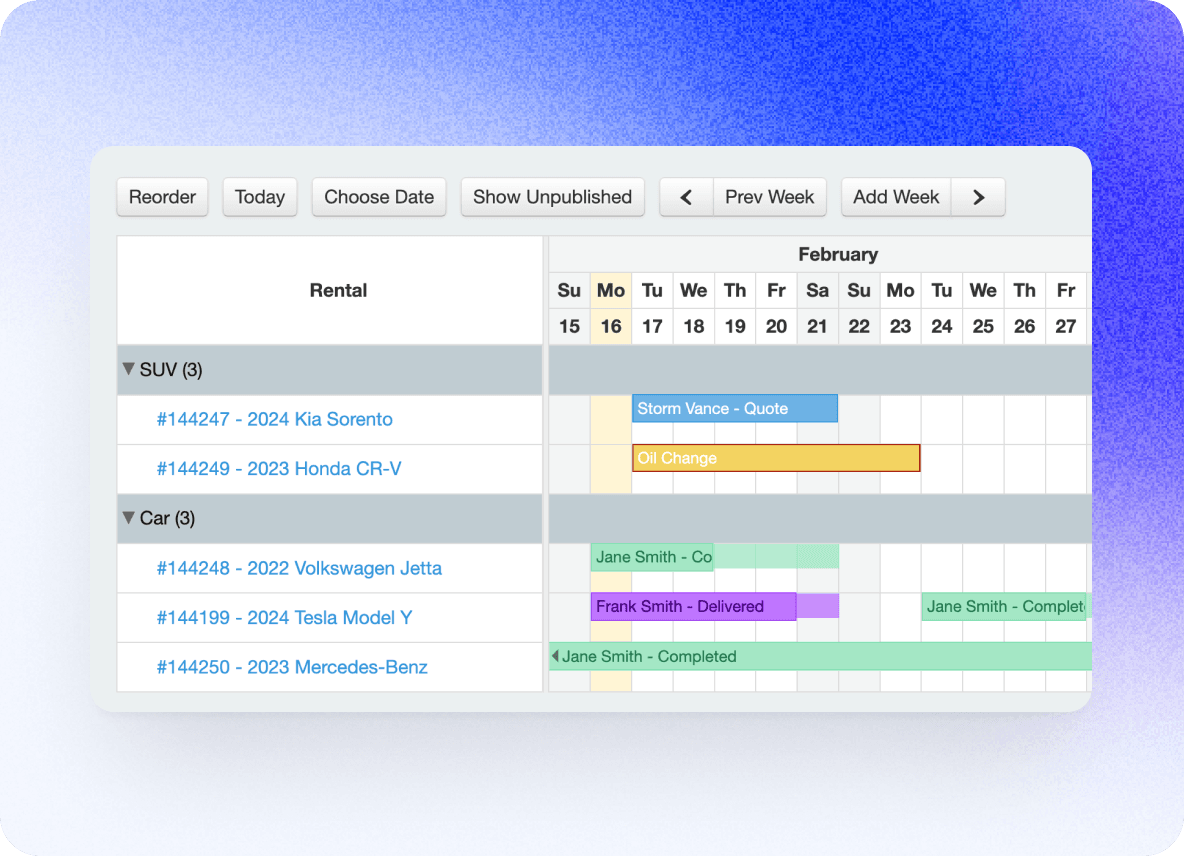Screen dimensions: 1184x856
Task: Click the left chevron beside Prev Week
Action: [685, 197]
